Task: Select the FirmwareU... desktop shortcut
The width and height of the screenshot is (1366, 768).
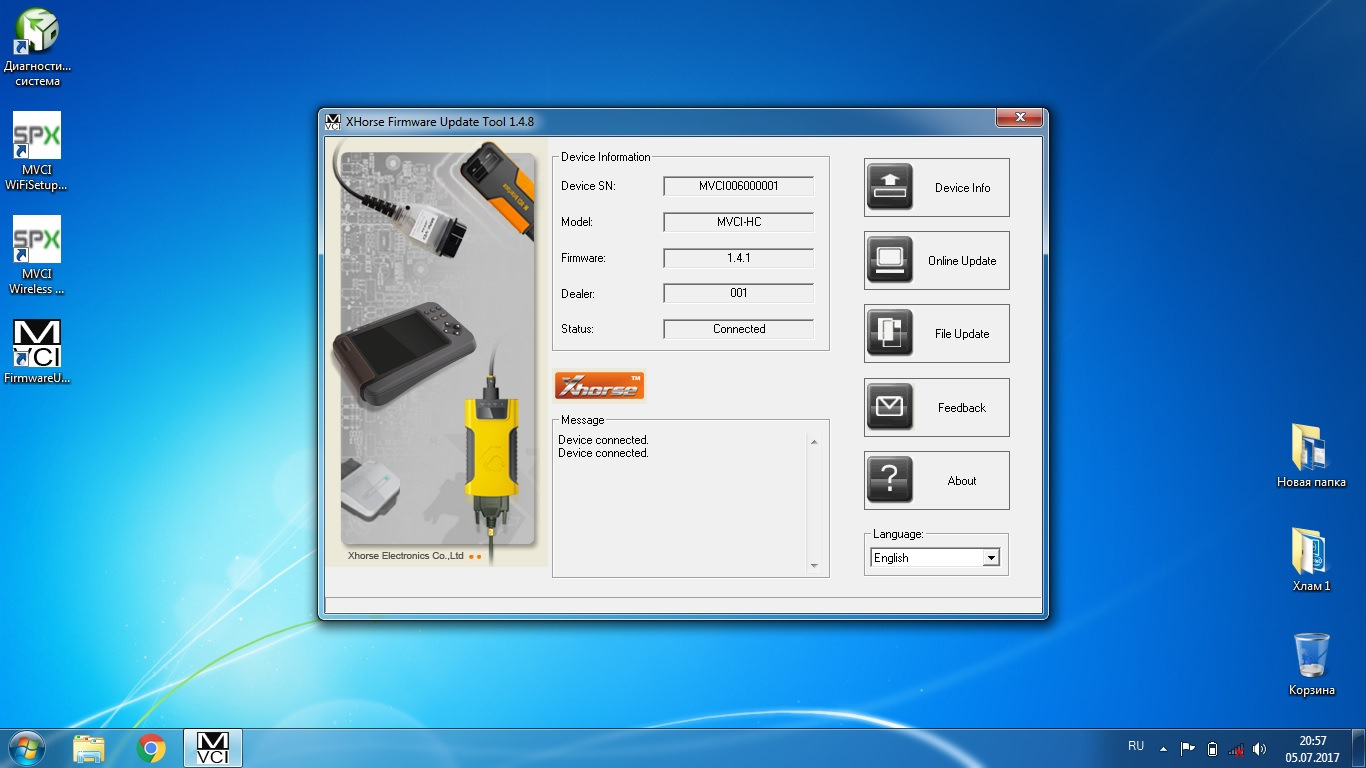Action: click(x=37, y=351)
